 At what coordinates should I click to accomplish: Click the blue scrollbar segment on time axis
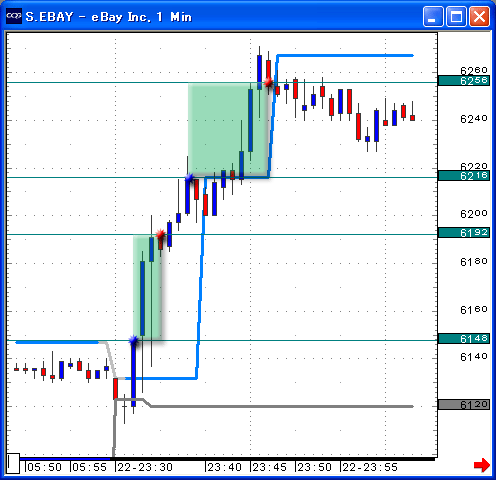(x=66, y=459)
